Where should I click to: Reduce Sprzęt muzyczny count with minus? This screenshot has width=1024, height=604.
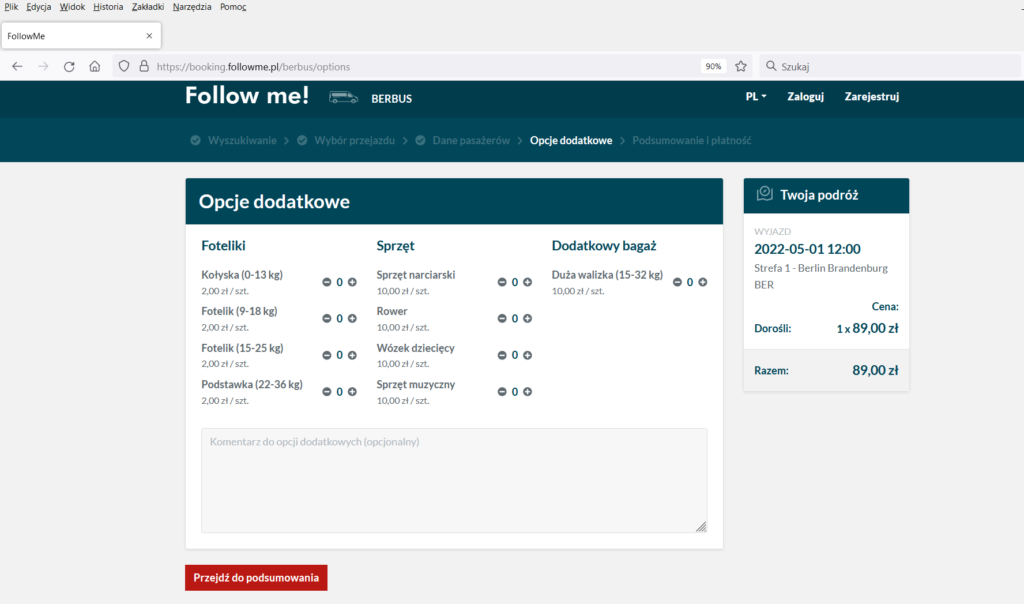pos(502,392)
